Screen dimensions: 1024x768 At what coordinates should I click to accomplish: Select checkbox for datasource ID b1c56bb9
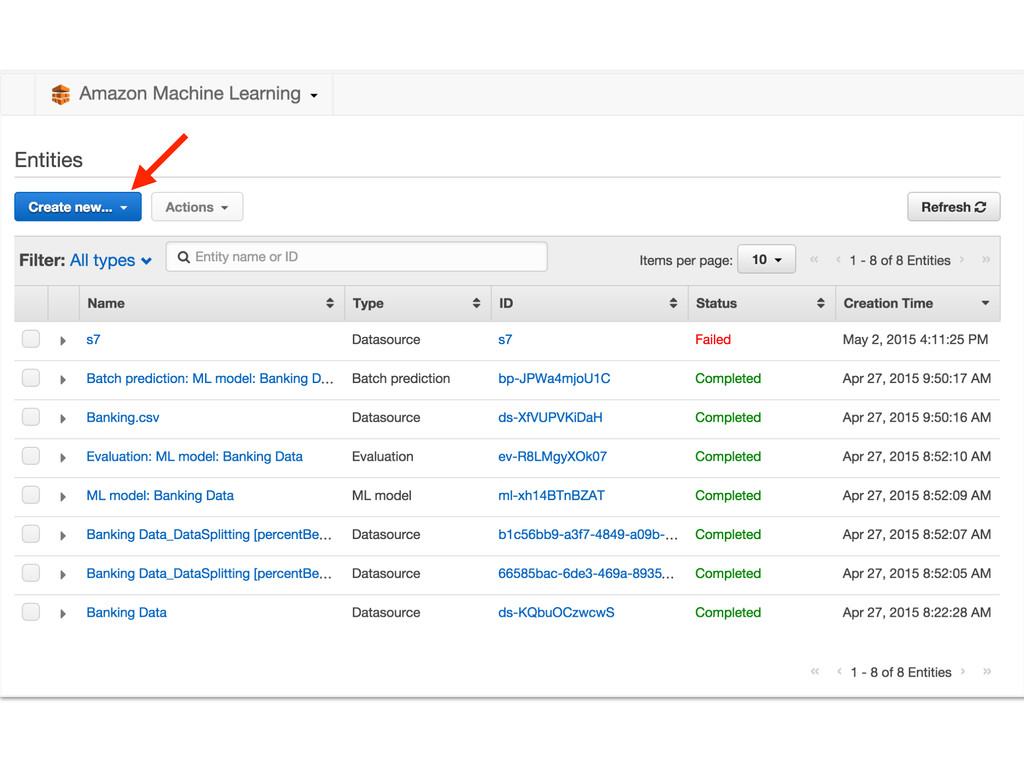click(31, 534)
